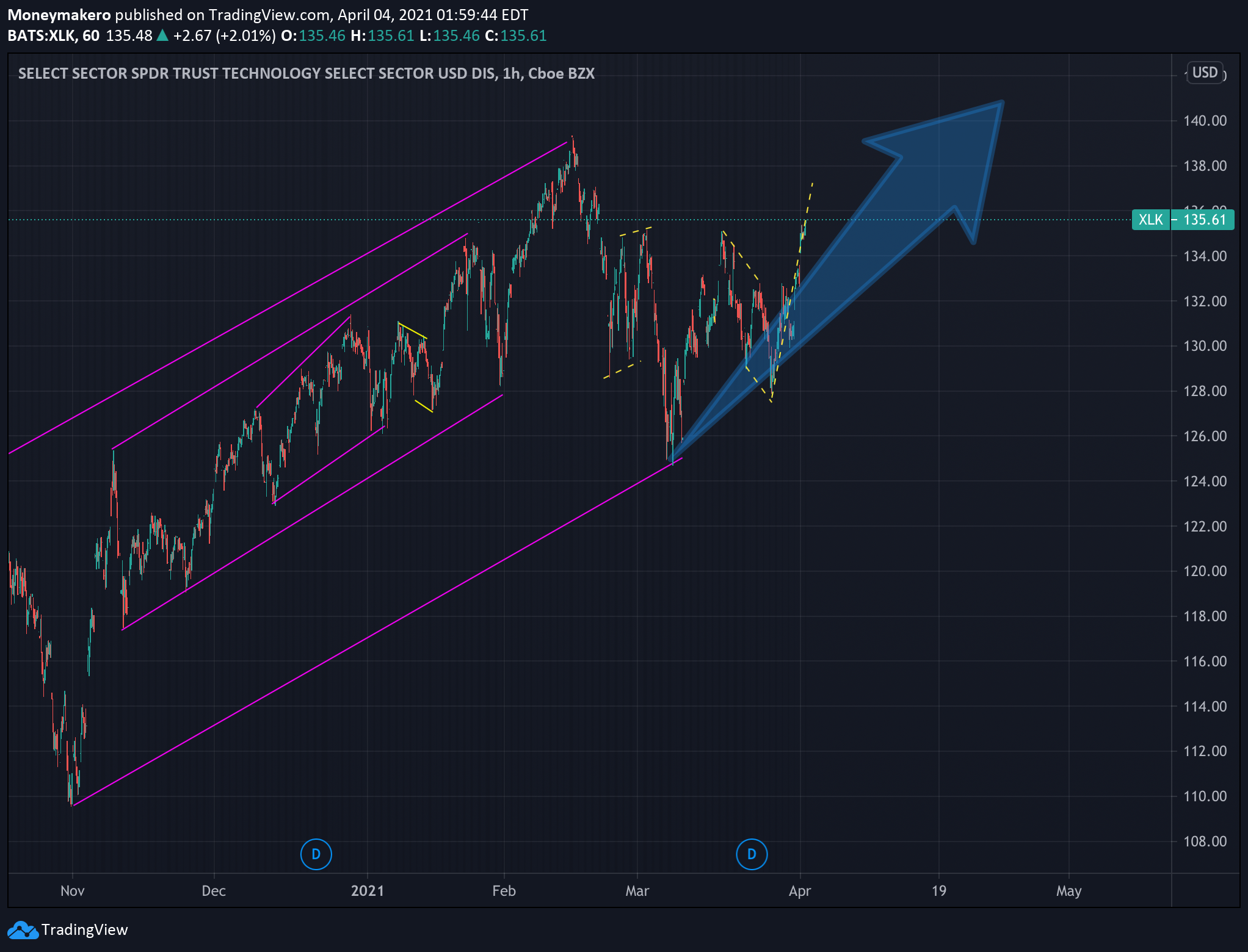Click the 118.00 price axis label
The height and width of the screenshot is (952, 1248).
coord(1205,616)
